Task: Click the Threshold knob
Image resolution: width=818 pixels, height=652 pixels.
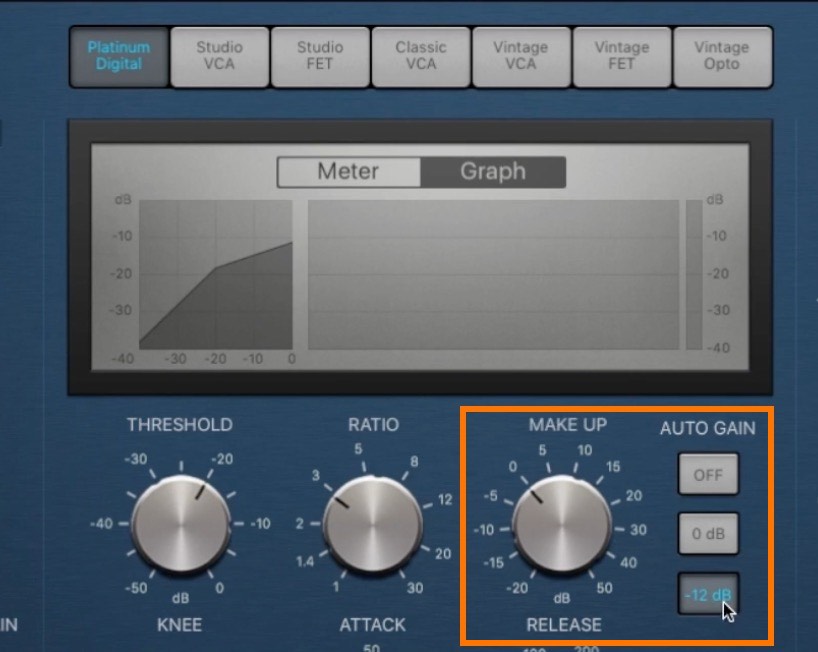Action: 179,524
